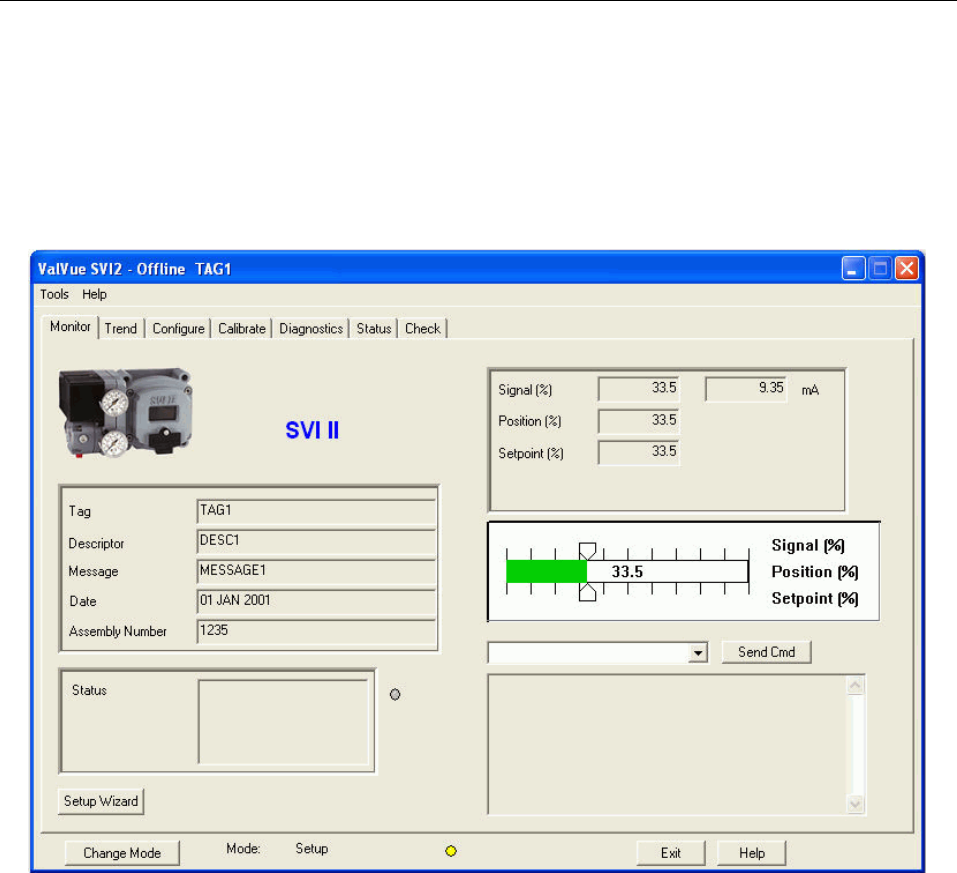Click the Change Mode button
Screen dimensions: 957x873
click(x=122, y=853)
